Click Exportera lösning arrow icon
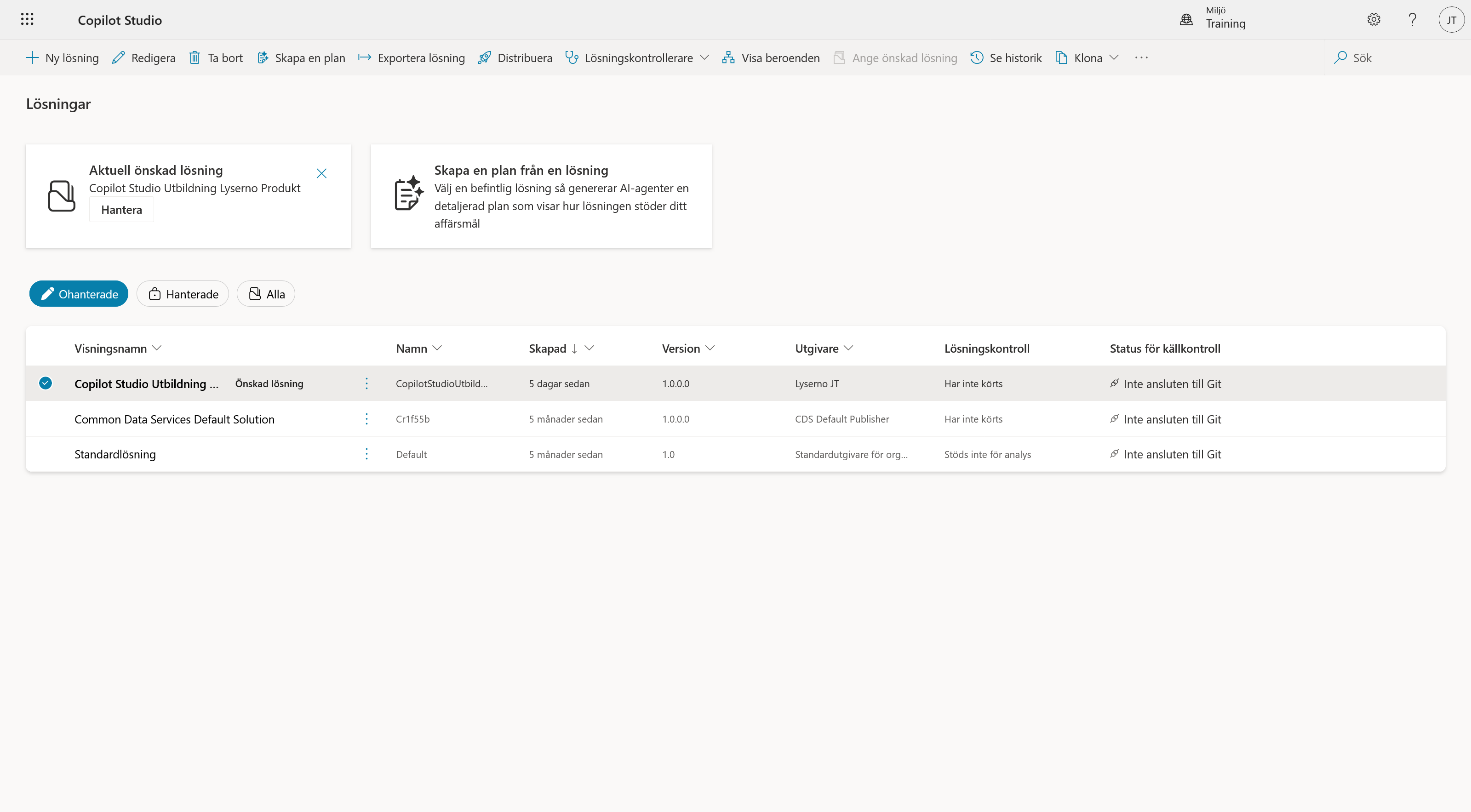 click(x=364, y=57)
